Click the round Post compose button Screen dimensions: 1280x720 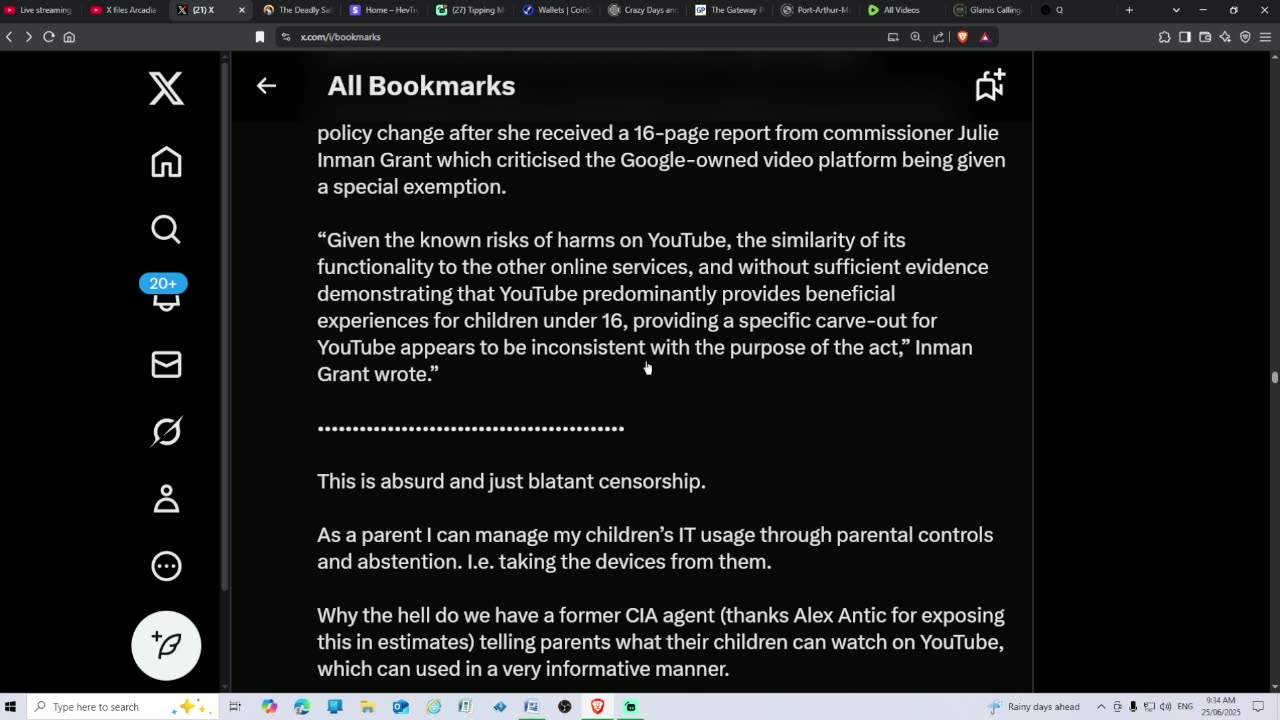point(166,645)
